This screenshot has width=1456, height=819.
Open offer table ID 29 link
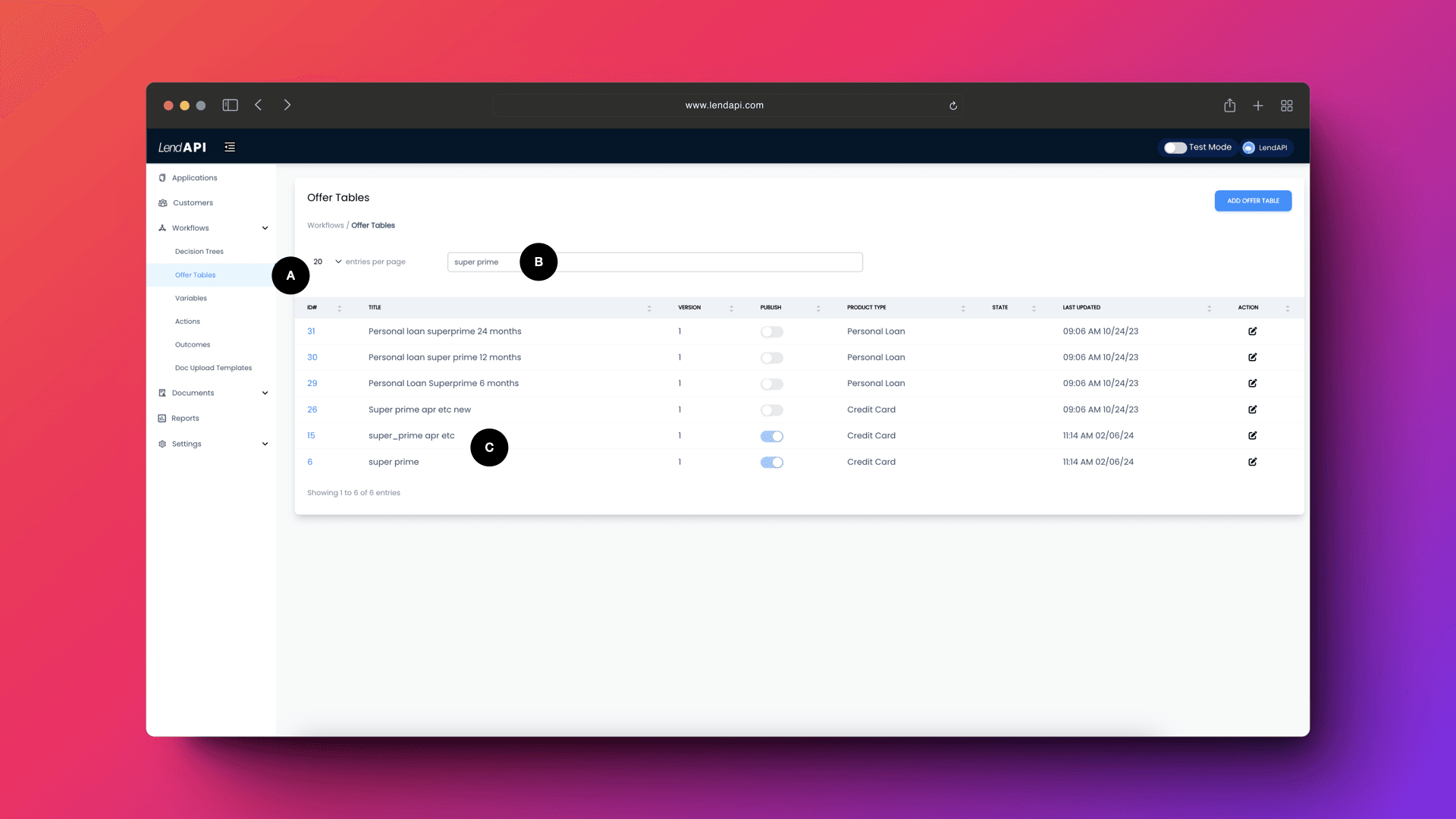click(x=312, y=383)
